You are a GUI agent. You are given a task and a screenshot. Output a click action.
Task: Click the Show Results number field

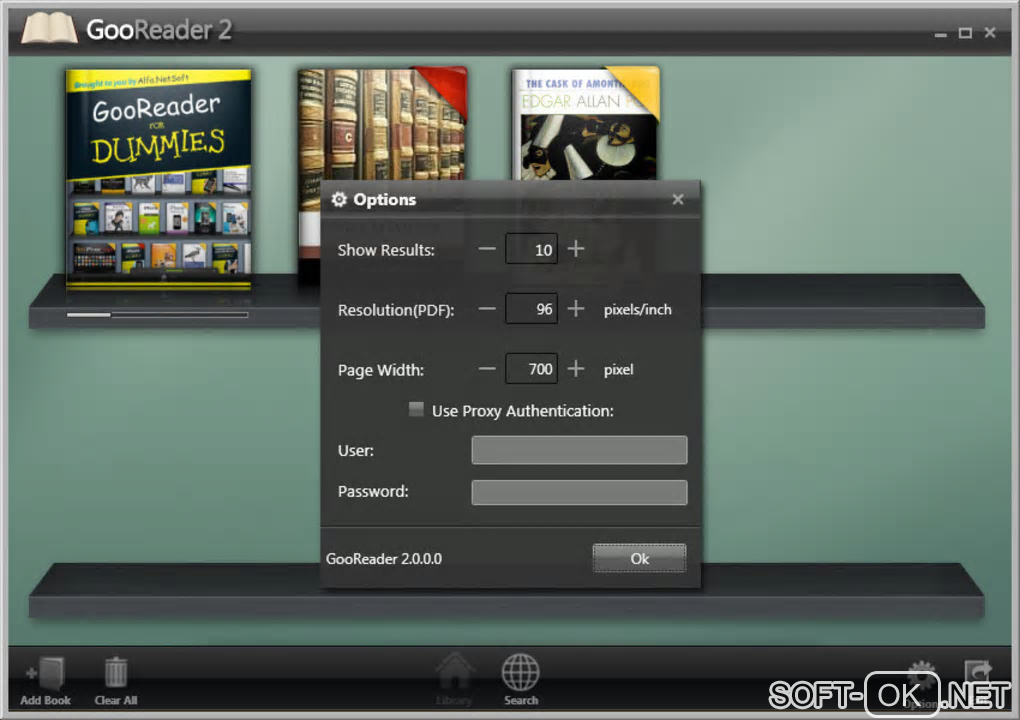pos(531,249)
